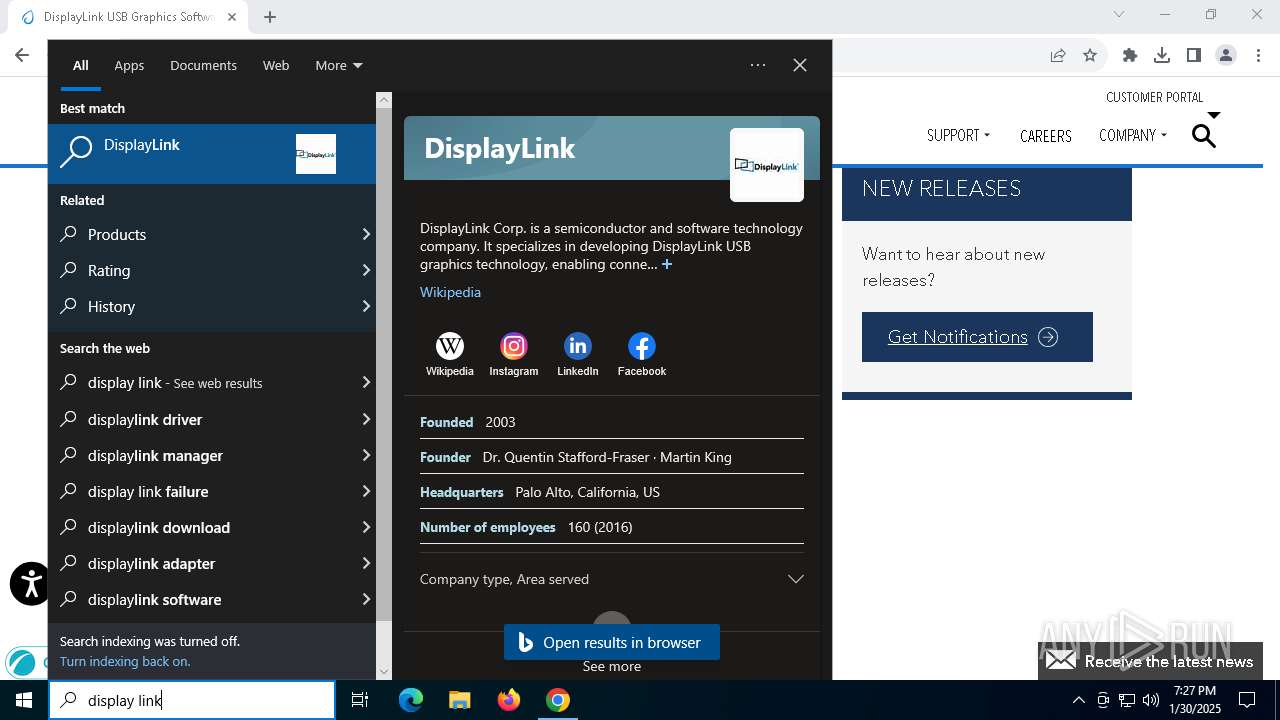This screenshot has height=720, width=1280.
Task: Open DisplayLink's LinkedIn icon
Action: (578, 346)
